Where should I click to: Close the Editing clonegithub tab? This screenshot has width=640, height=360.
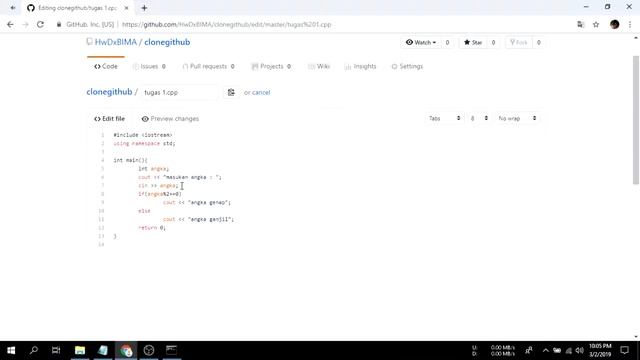(x=126, y=8)
